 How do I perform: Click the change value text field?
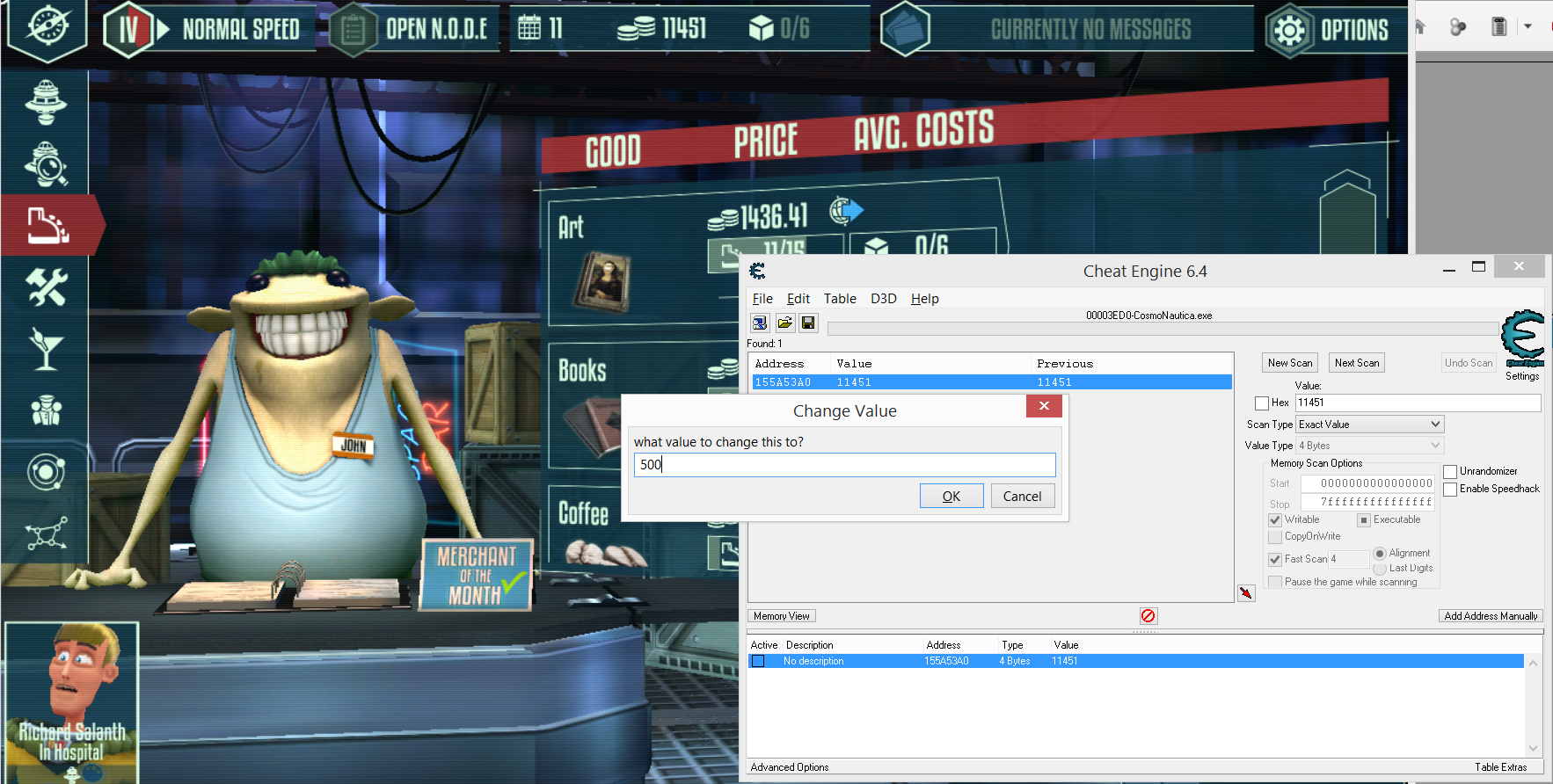coord(844,465)
